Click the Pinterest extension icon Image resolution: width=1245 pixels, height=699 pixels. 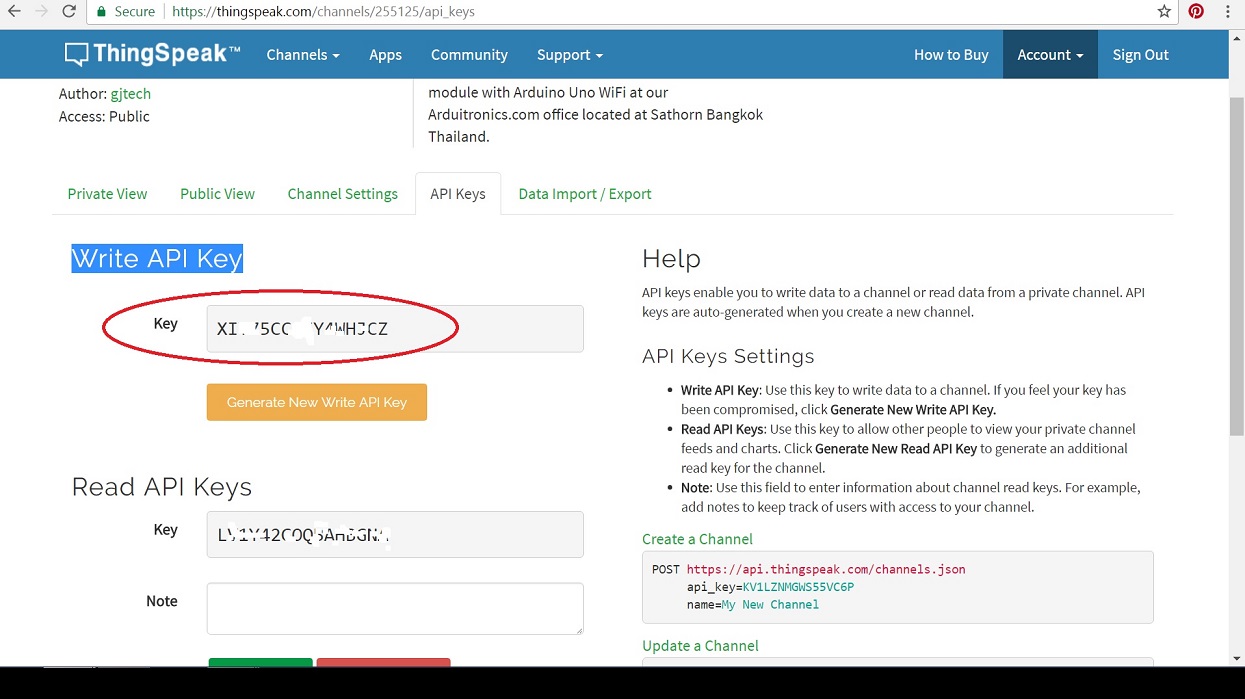(1196, 12)
